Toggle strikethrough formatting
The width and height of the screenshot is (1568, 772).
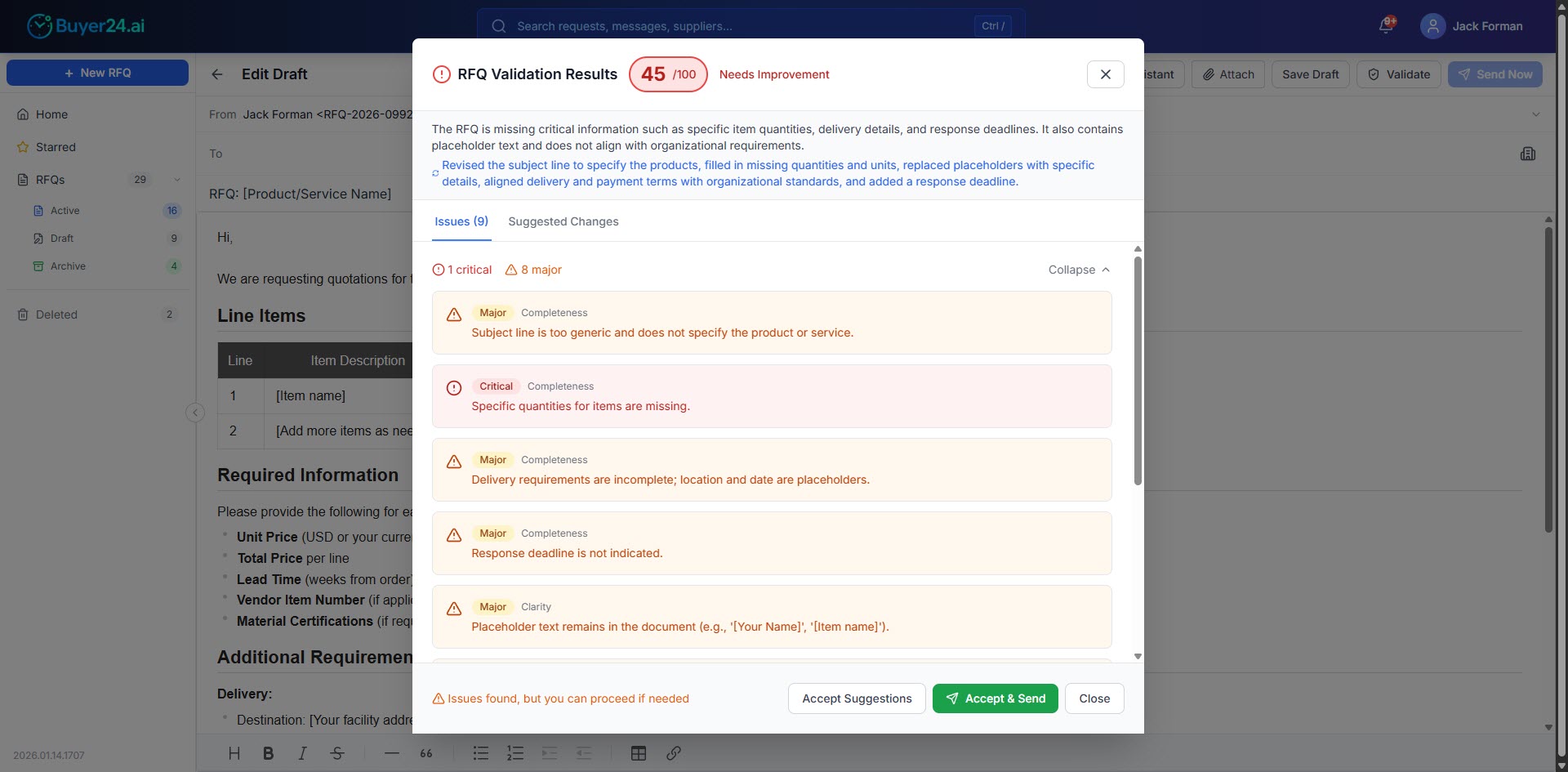337,752
